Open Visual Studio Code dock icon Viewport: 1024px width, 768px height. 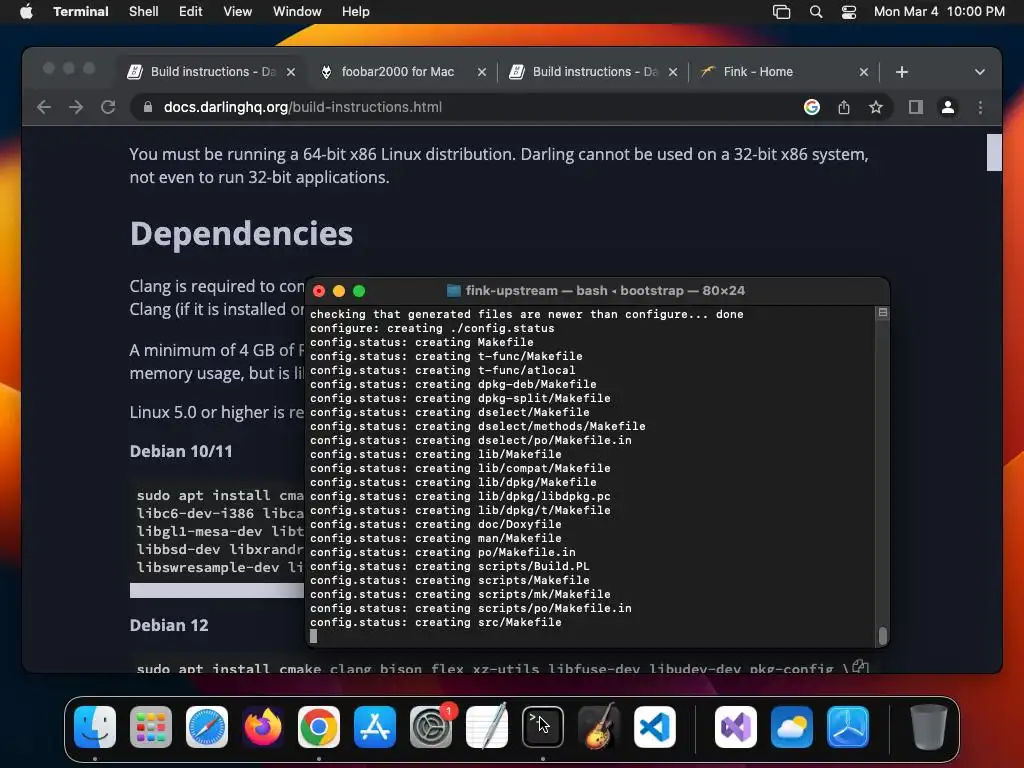point(655,726)
